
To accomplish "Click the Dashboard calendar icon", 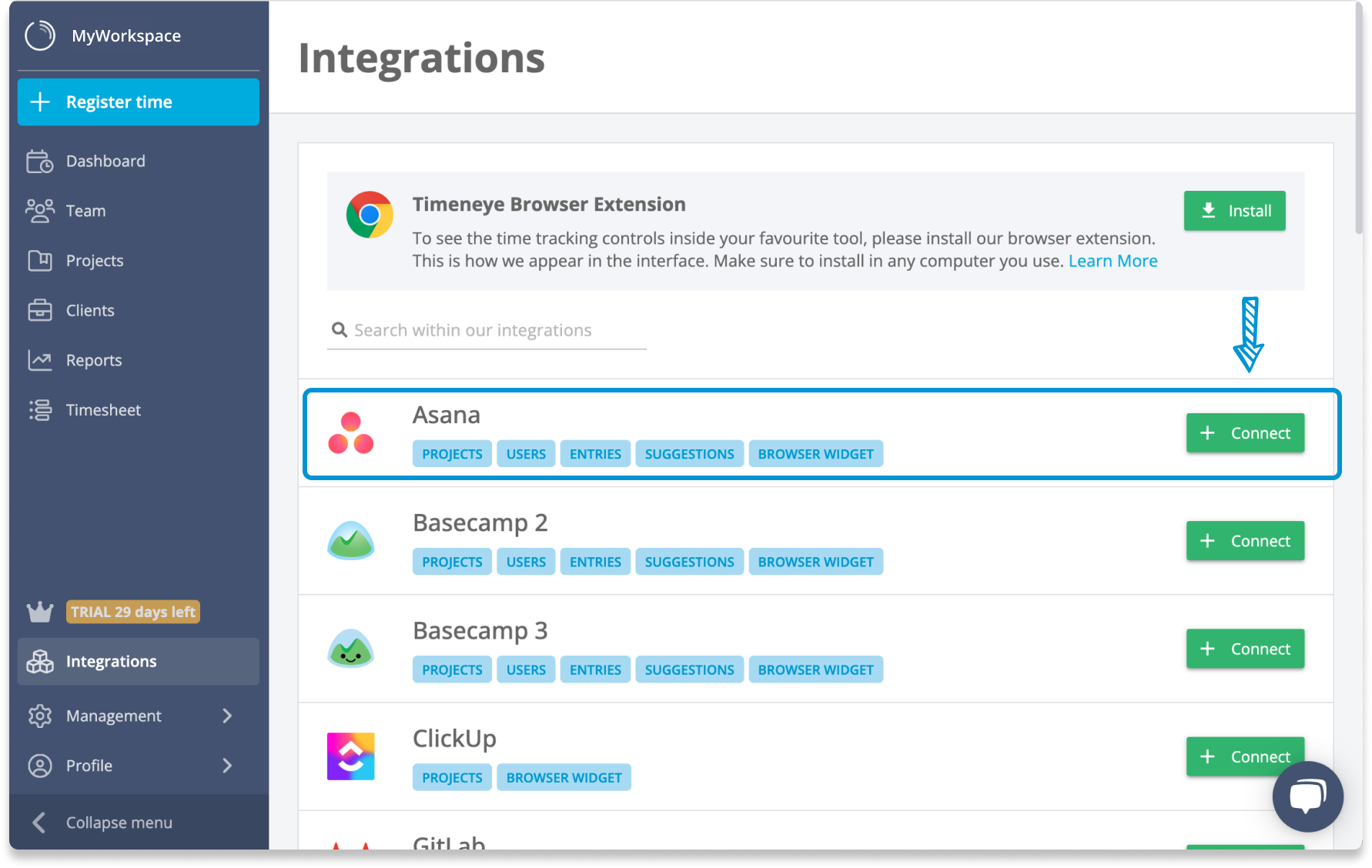I will coord(40,161).
